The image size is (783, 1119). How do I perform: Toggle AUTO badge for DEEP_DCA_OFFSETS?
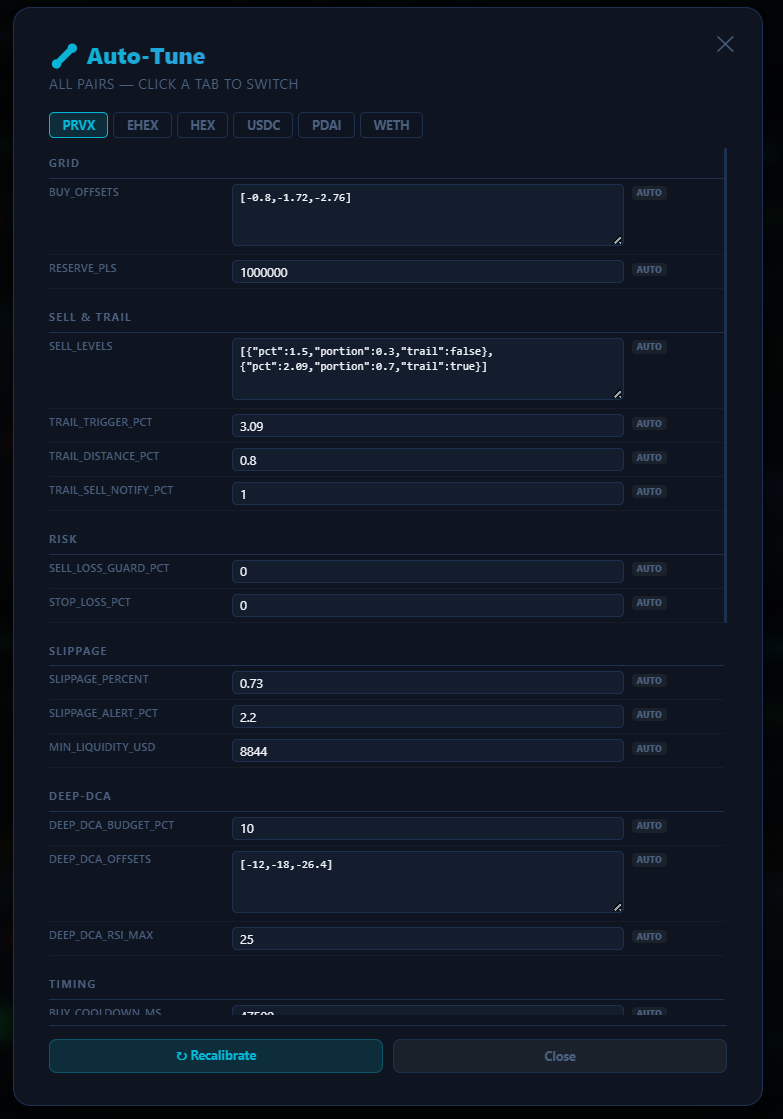649,860
